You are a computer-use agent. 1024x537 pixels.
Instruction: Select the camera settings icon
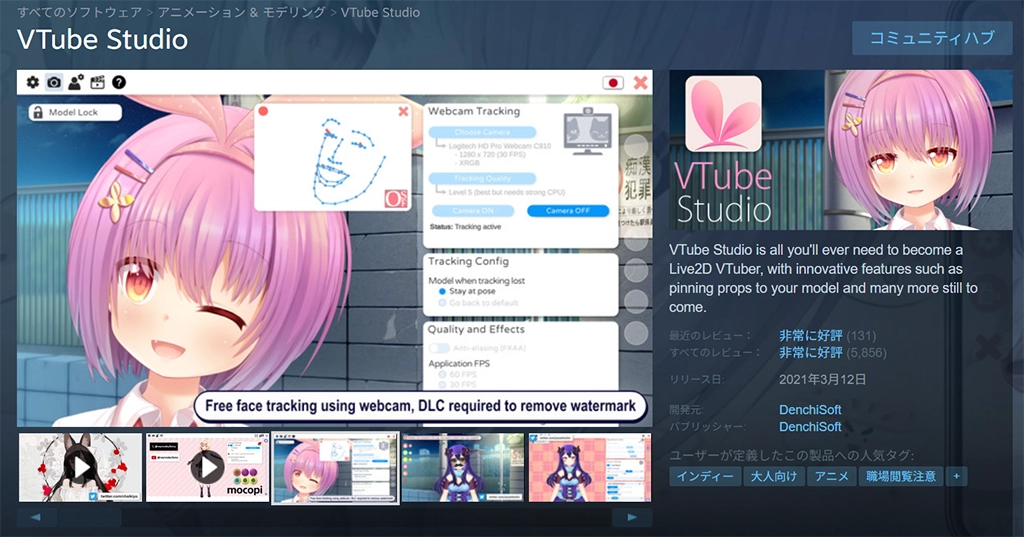pos(54,82)
